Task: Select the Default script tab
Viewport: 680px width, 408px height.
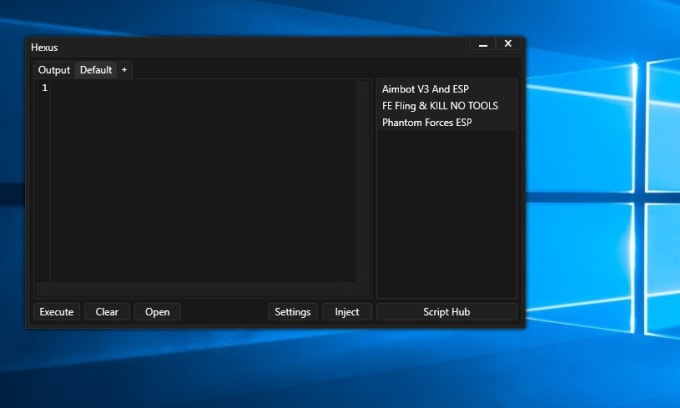Action: tap(95, 70)
